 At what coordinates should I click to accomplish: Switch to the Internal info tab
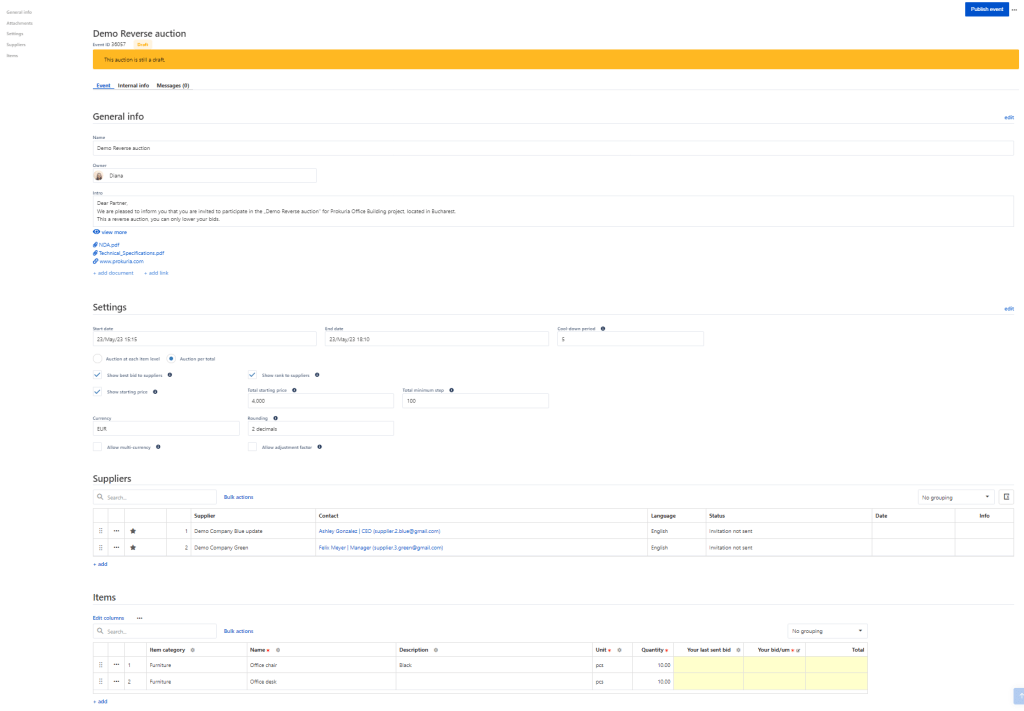pos(133,86)
